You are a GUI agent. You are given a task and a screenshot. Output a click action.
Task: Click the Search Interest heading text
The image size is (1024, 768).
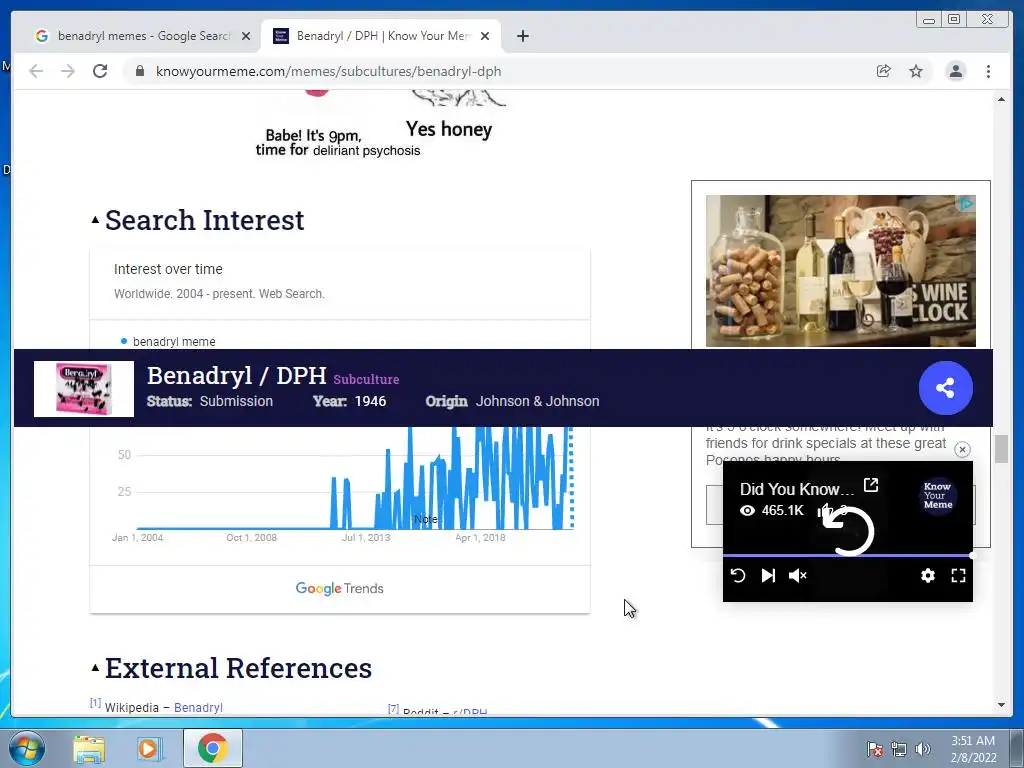click(x=204, y=220)
